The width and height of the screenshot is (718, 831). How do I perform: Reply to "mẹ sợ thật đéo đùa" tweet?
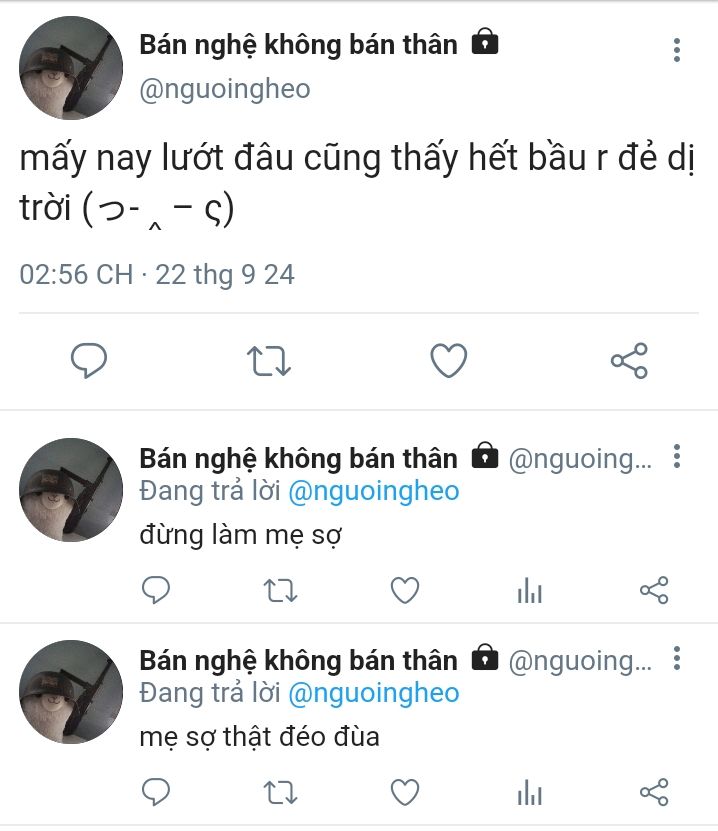pyautogui.click(x=155, y=793)
